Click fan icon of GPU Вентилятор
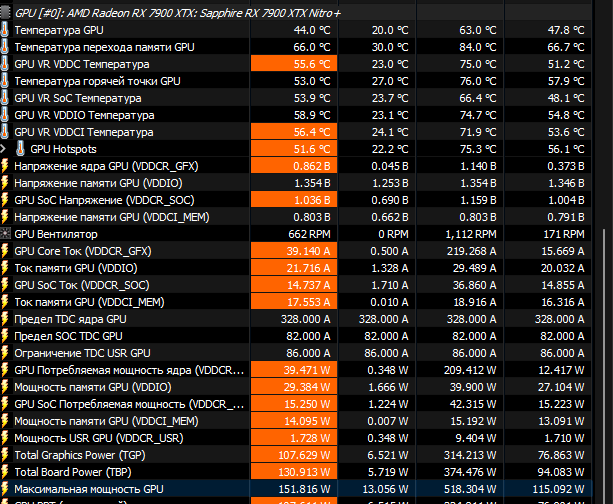 point(5,234)
